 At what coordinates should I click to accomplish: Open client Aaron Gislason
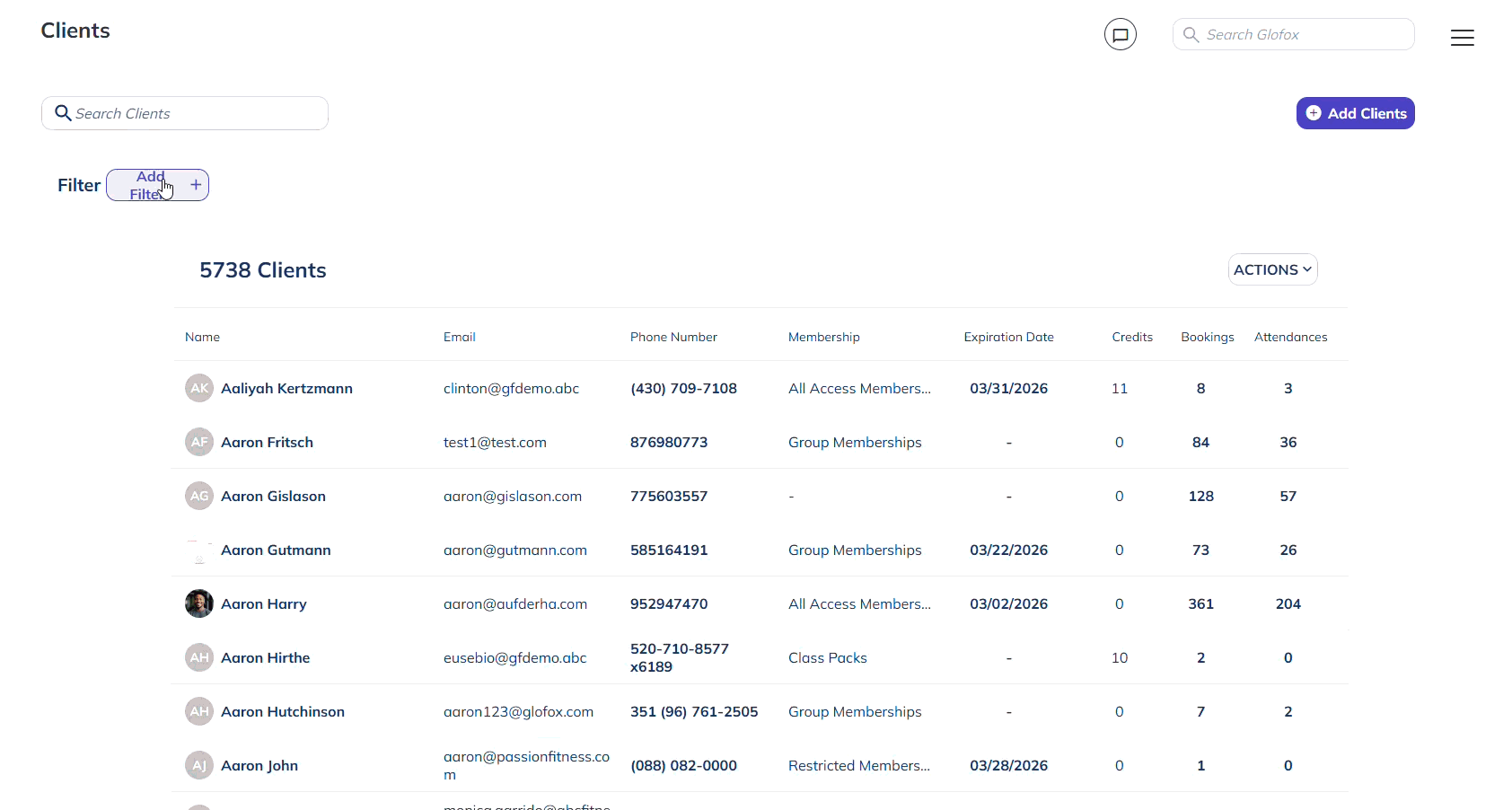(273, 496)
